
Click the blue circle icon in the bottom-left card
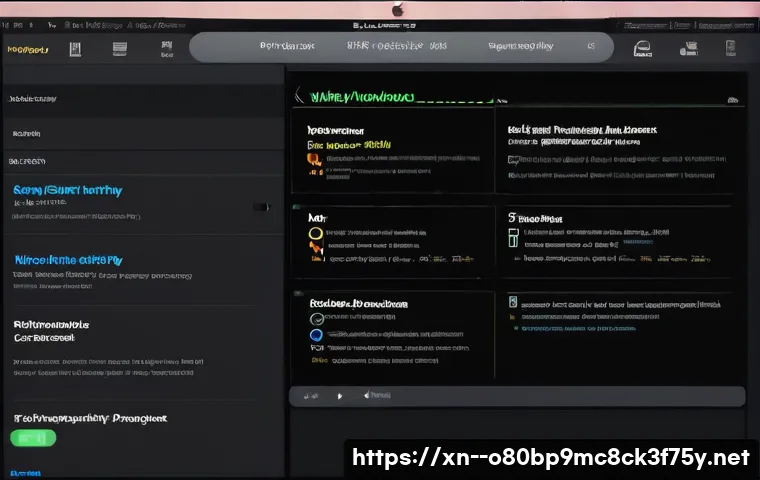[316, 335]
